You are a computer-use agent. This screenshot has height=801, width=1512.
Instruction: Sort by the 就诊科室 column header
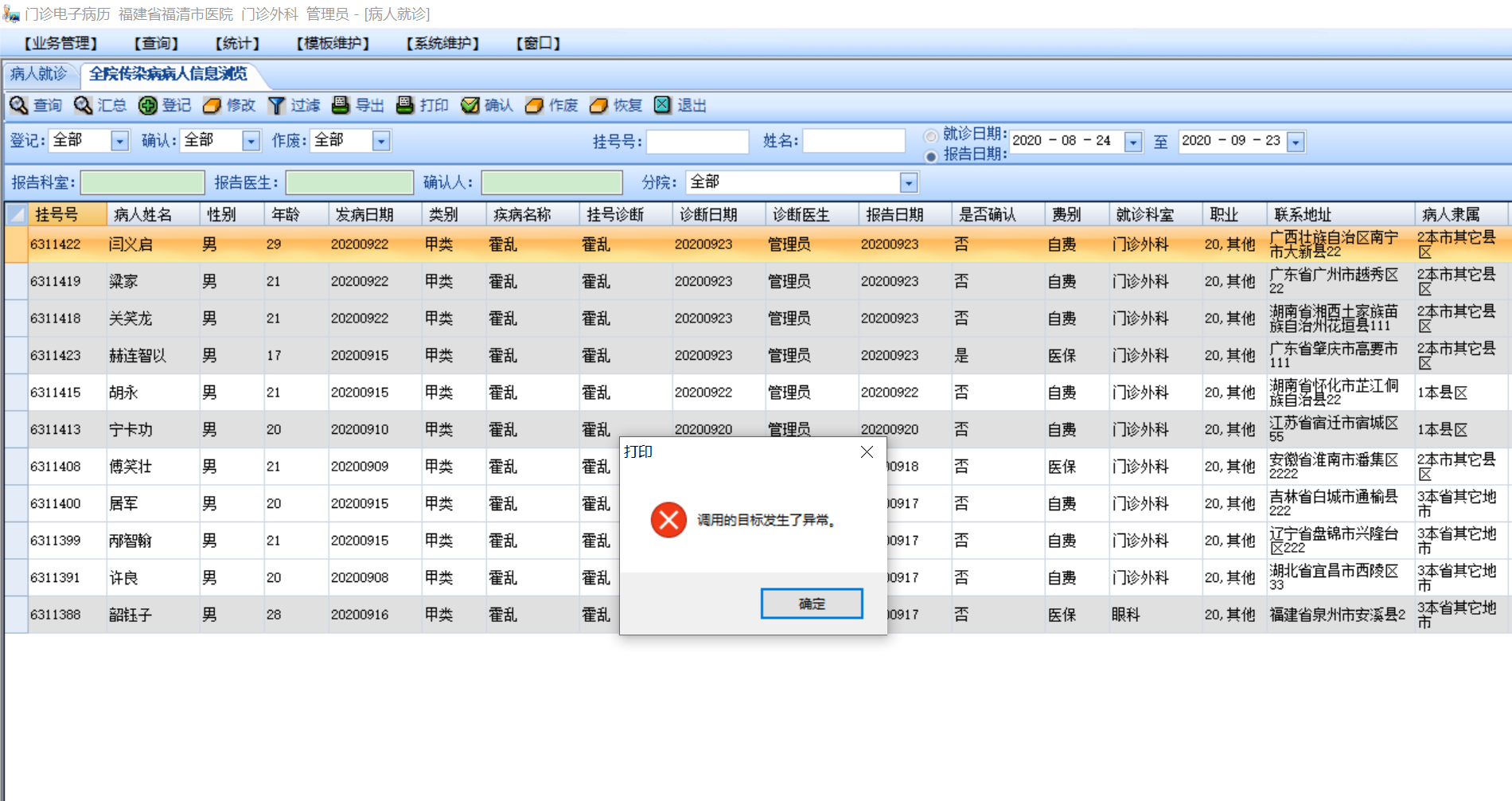1155,214
